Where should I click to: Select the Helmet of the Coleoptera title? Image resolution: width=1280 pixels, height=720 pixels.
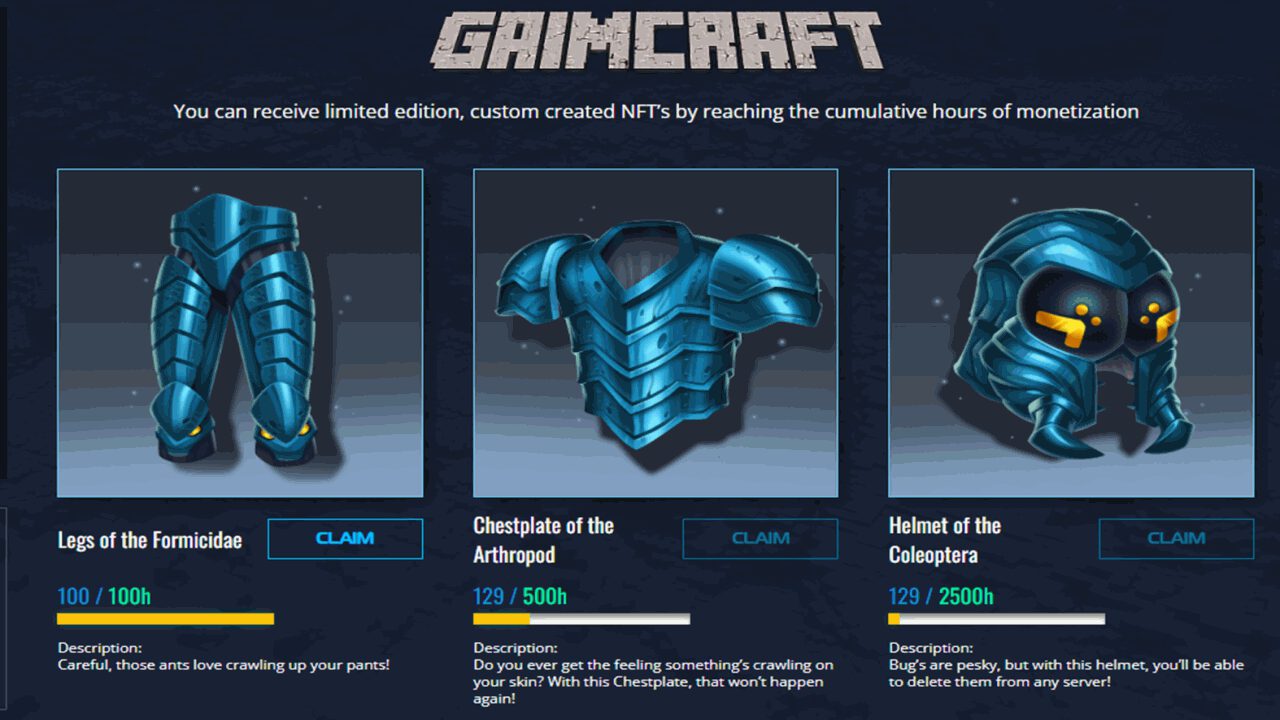click(x=945, y=540)
